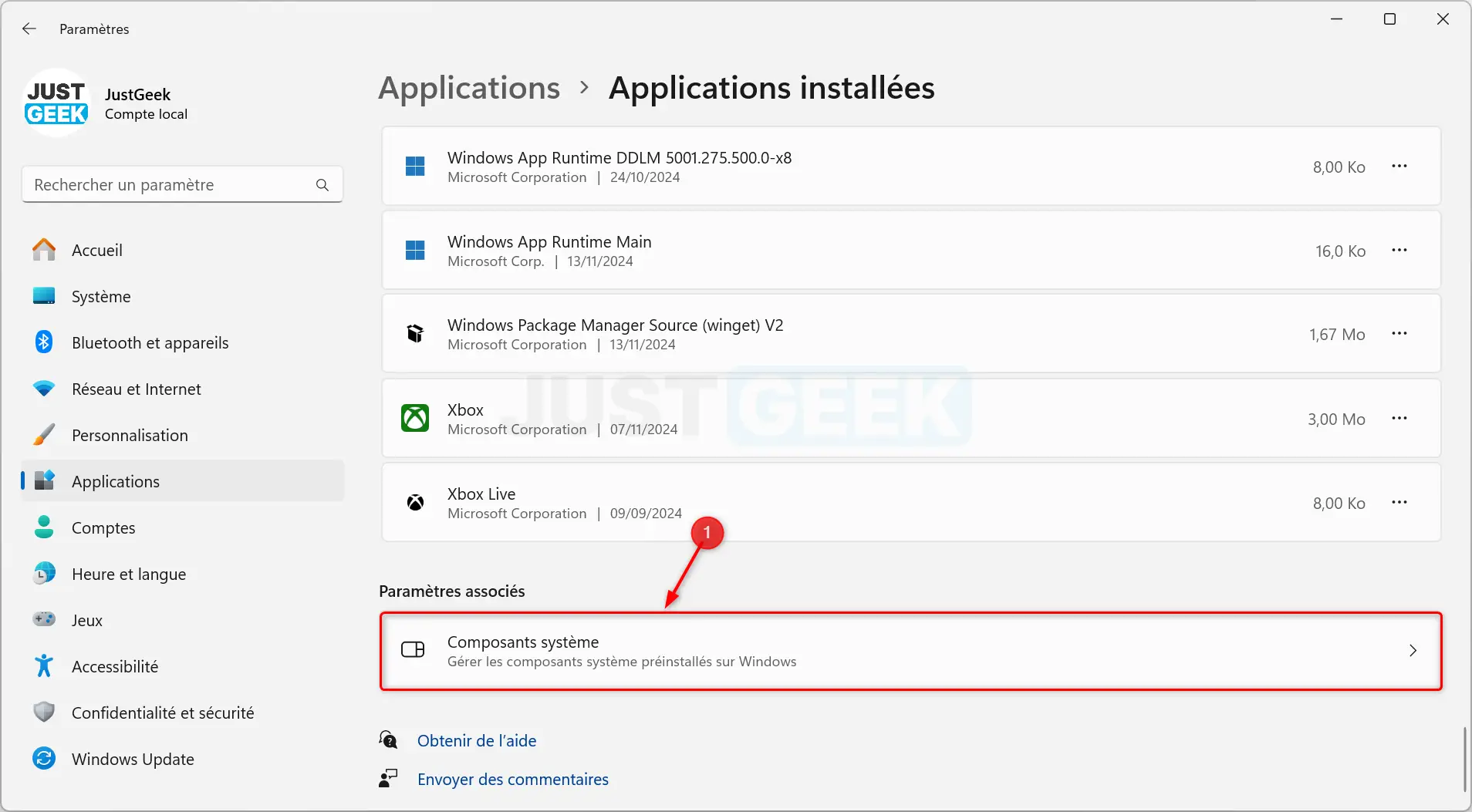Screen dimensions: 1472x812
Task: Click the Obtenir de l'aide link
Action: (x=477, y=740)
